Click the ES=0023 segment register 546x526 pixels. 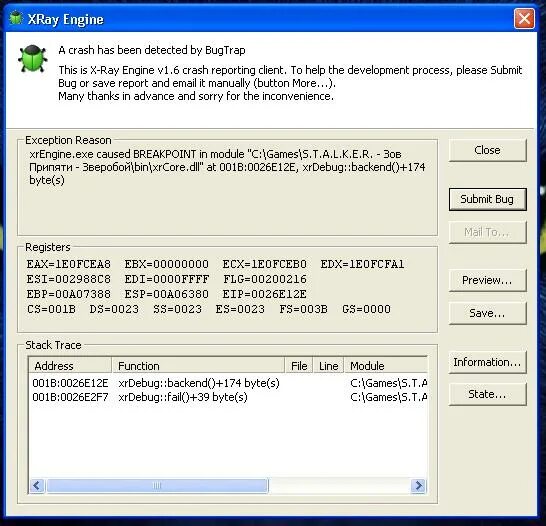[x=240, y=309]
